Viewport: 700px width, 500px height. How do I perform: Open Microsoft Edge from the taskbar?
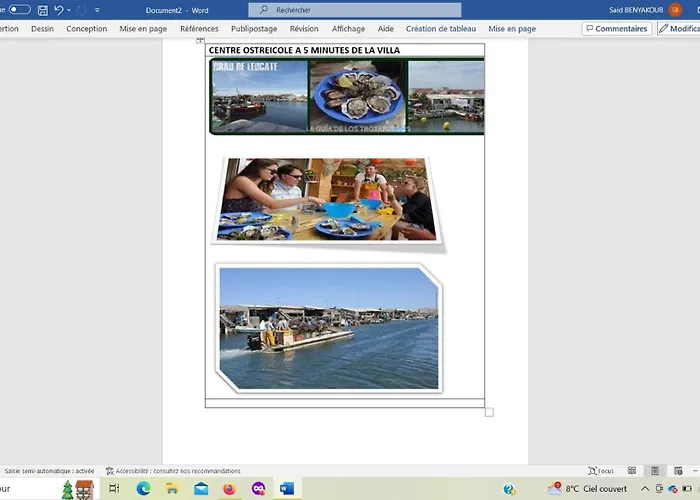[143, 489]
